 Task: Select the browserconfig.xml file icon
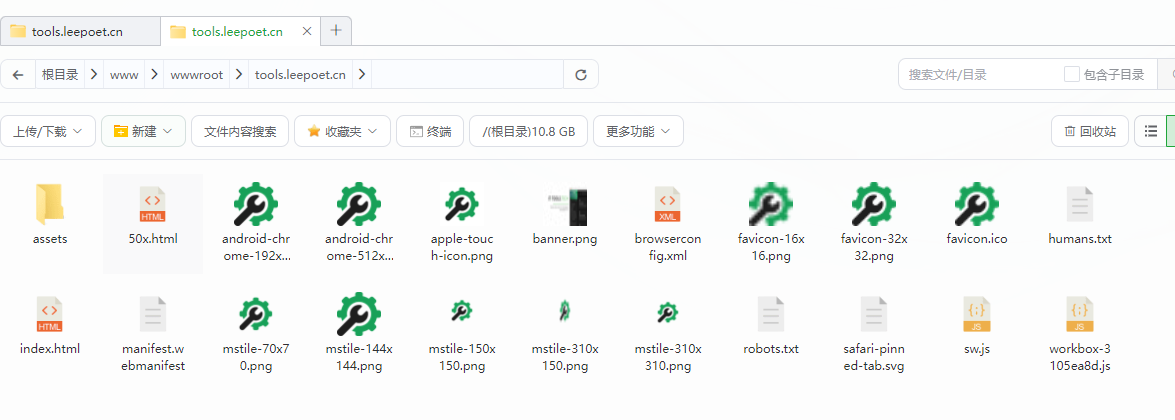click(x=667, y=204)
